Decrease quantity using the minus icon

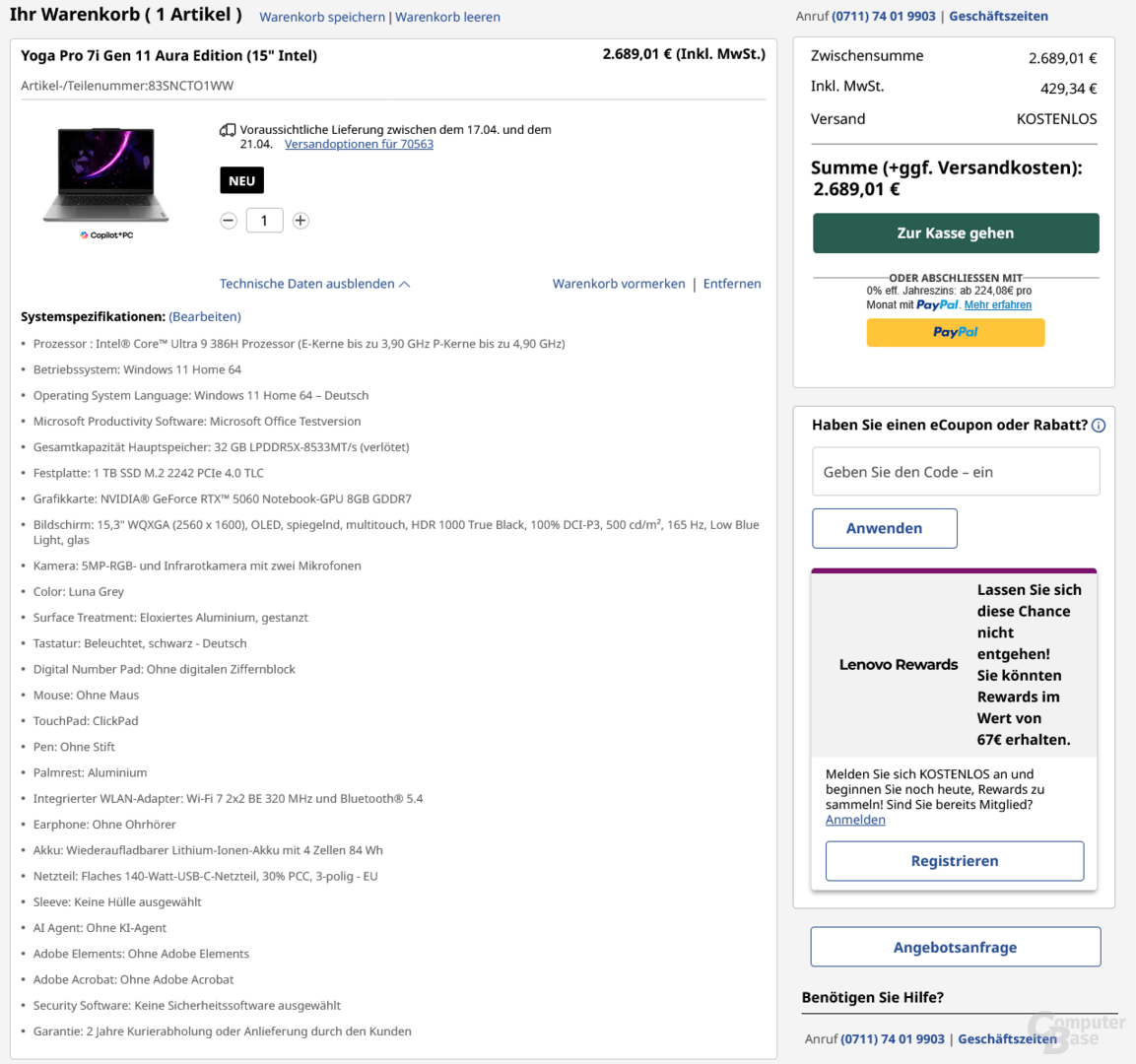tap(229, 220)
